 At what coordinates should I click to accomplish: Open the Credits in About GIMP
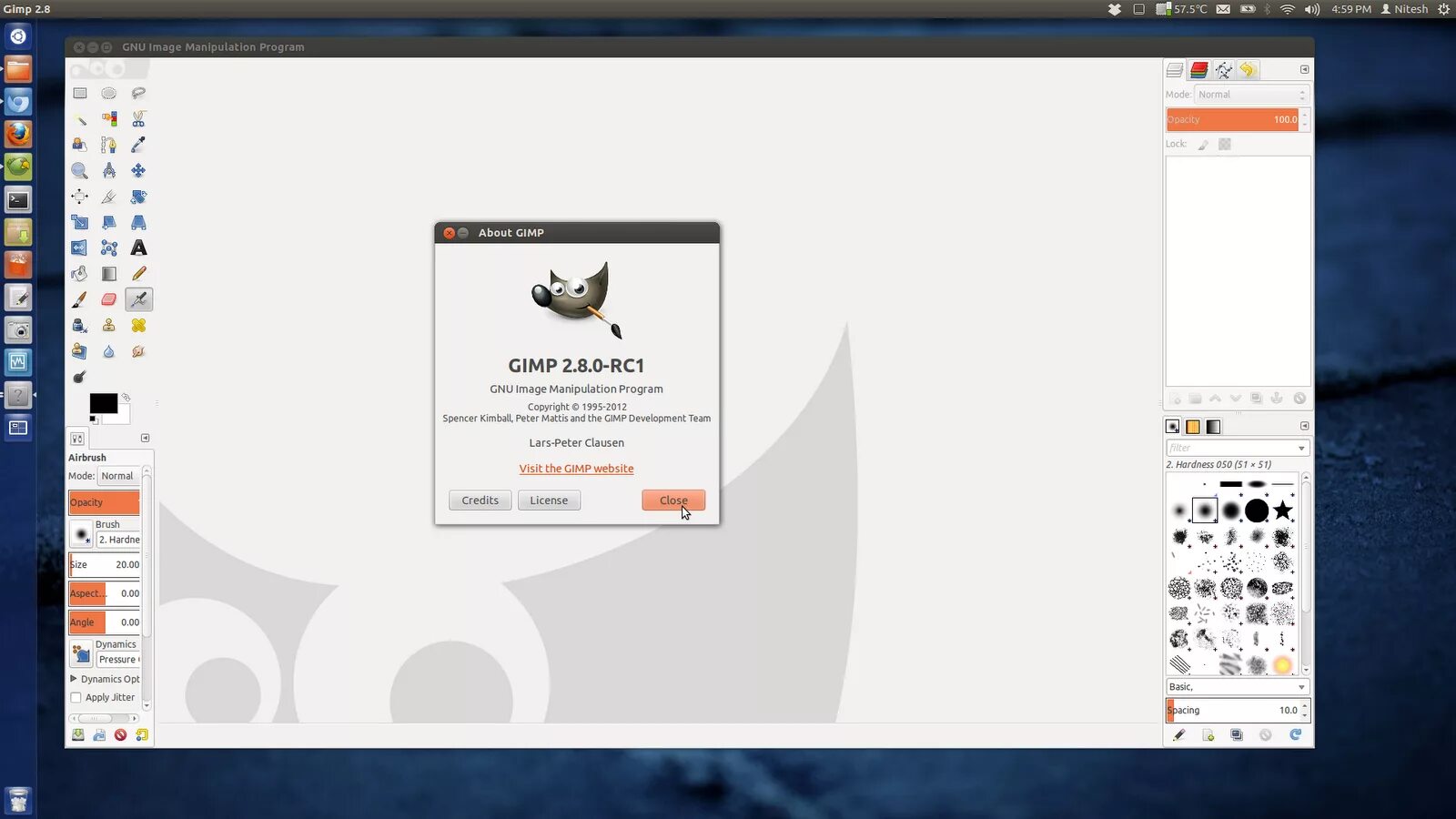coord(480,500)
